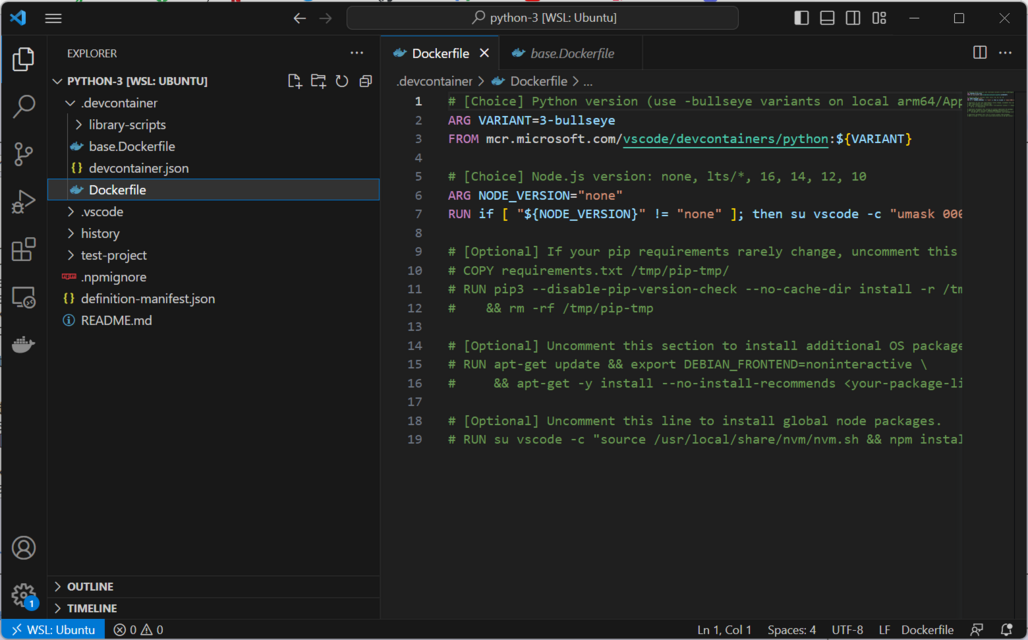1028x640 pixels.
Task: Click the python-3 command center search box
Action: 543,18
